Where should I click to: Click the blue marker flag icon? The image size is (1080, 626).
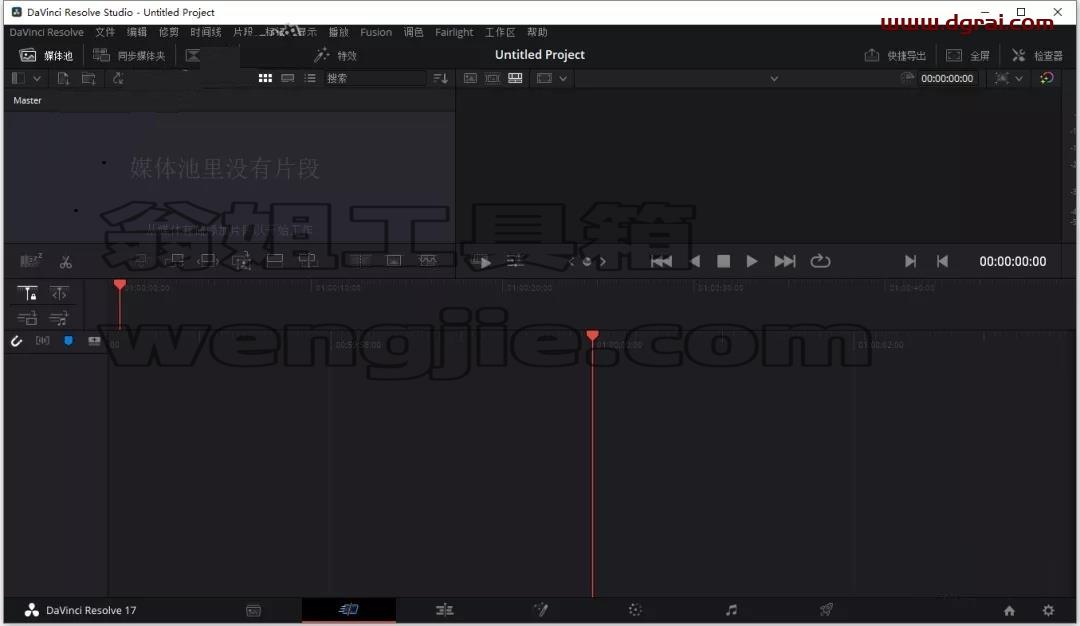pos(68,341)
